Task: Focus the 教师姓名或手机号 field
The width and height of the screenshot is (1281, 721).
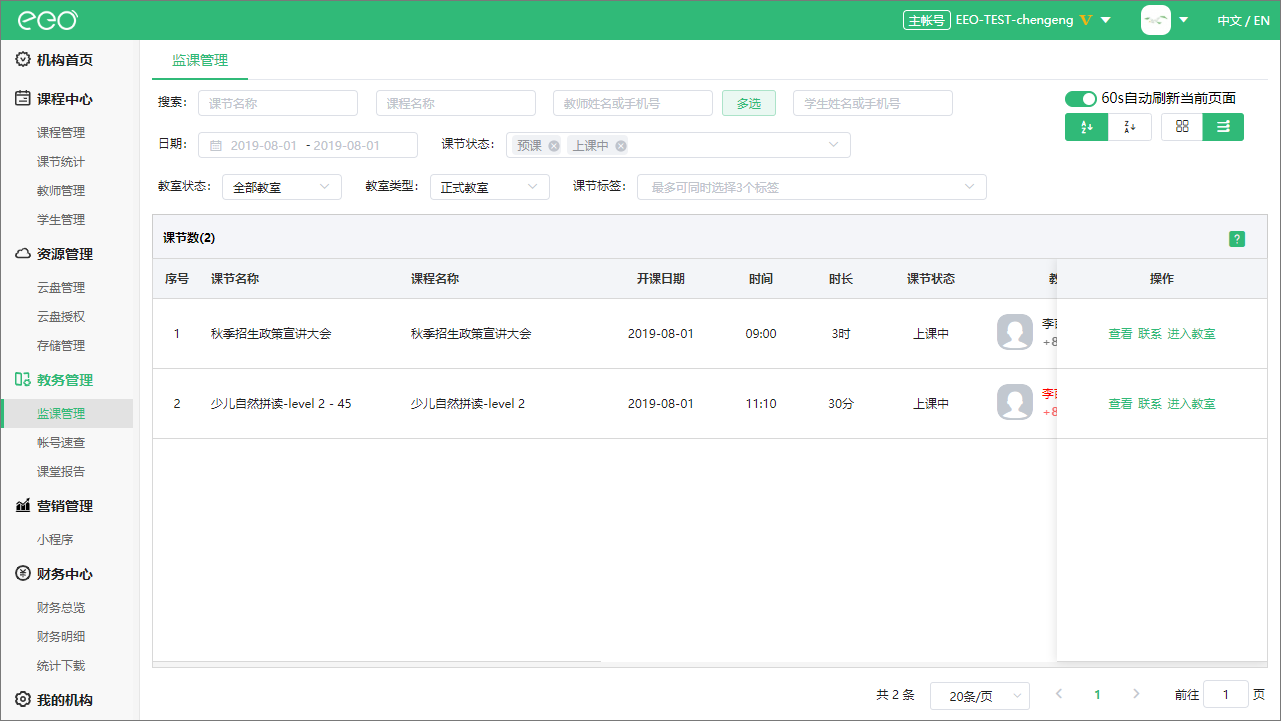Action: tap(633, 103)
